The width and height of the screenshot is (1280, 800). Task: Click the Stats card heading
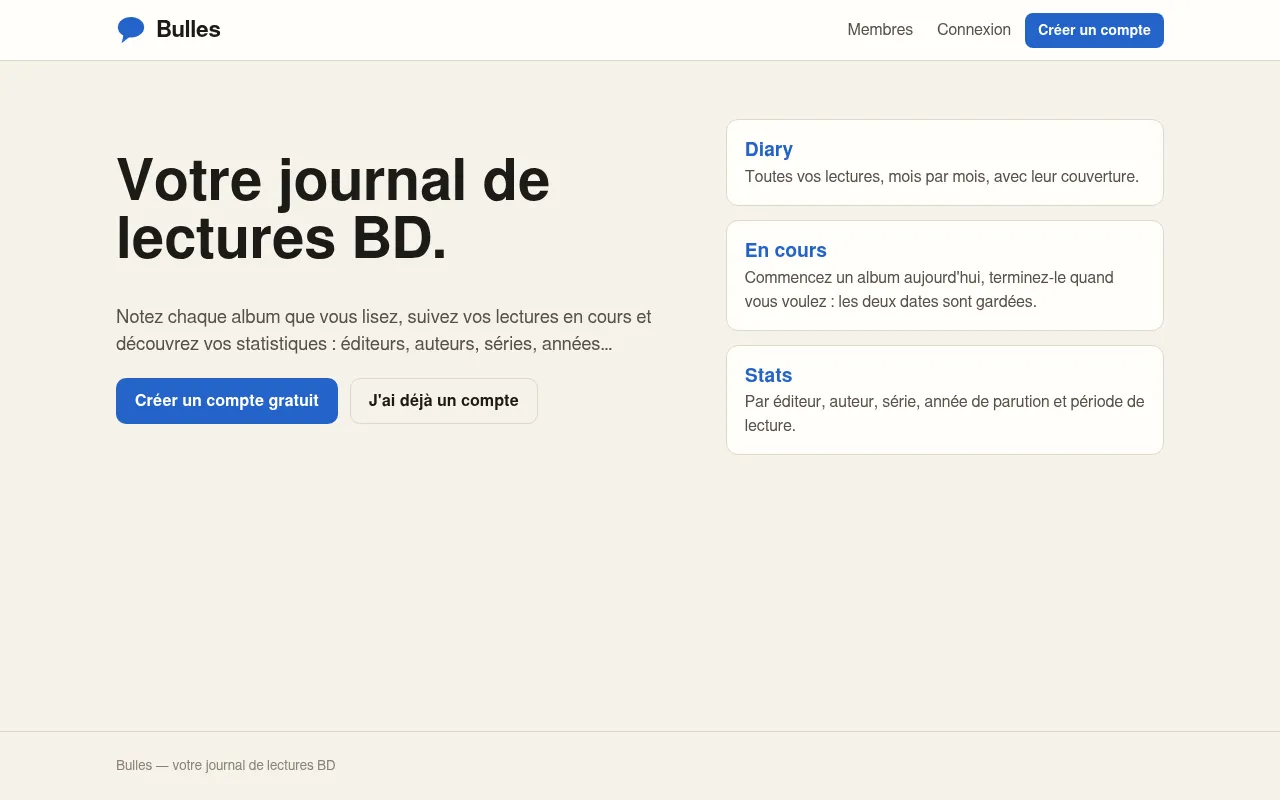(x=768, y=375)
